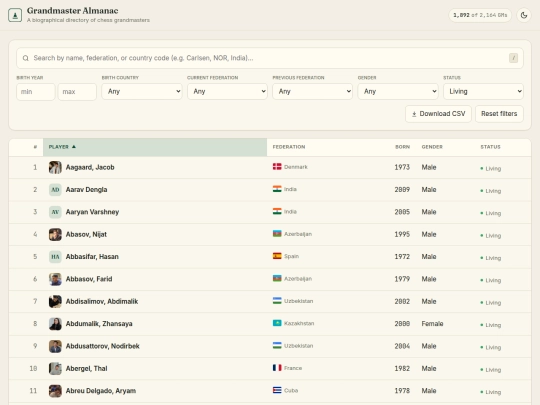Click the France flag icon
This screenshot has height=405, width=540.
click(277, 368)
